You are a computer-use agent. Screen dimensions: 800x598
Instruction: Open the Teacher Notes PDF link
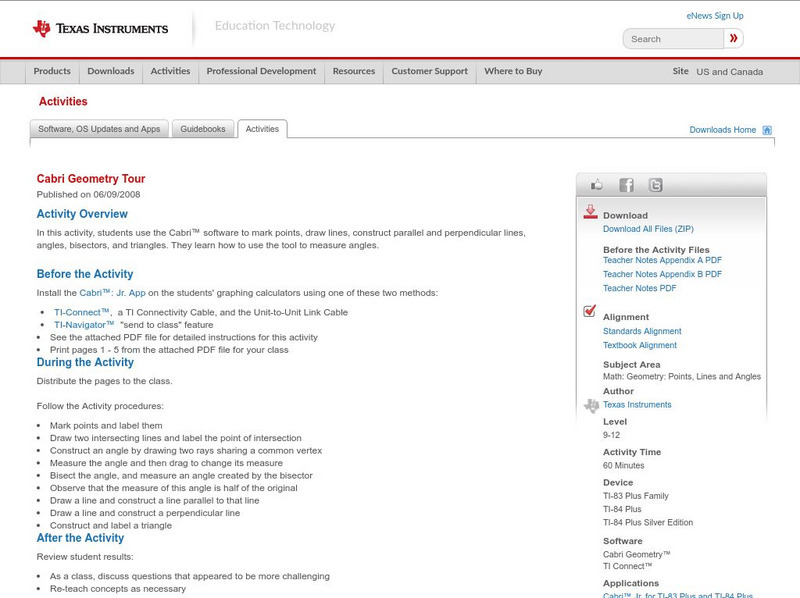[639, 288]
